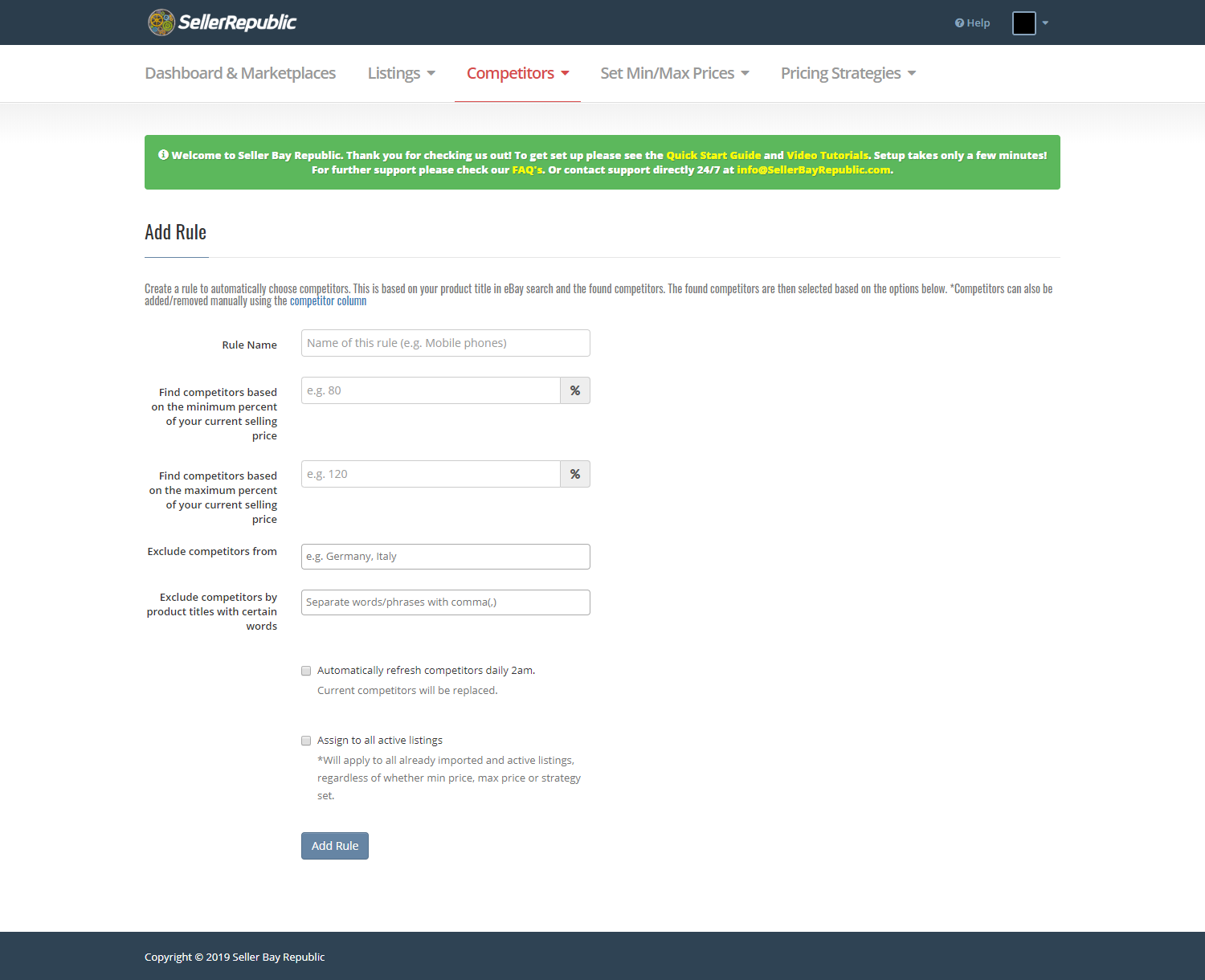This screenshot has width=1205, height=980.
Task: Open the Pricing Strategies dropdown
Action: [848, 73]
